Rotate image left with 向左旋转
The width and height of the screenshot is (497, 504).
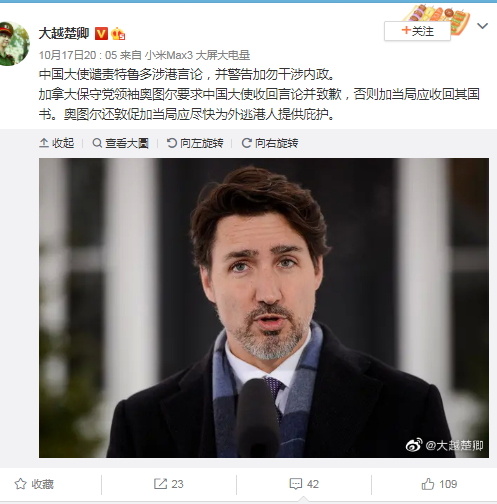195,143
